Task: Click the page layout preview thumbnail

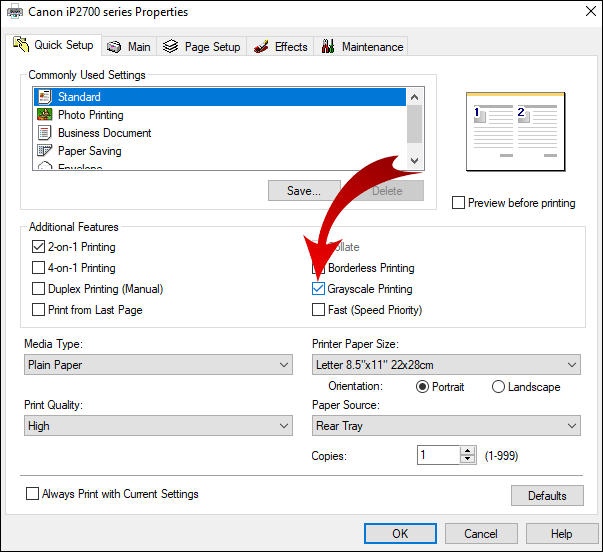Action: 515,130
